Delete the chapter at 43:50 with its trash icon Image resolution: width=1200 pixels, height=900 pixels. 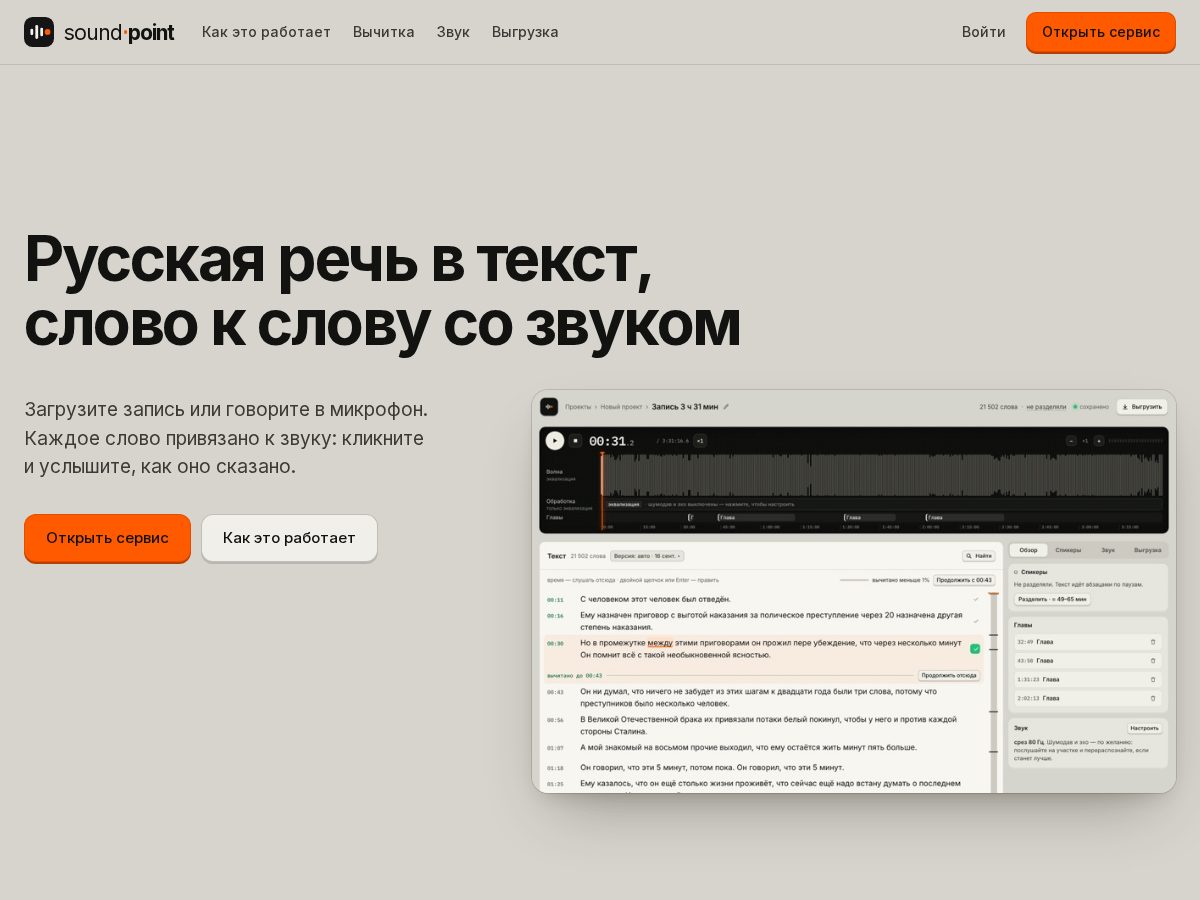[1153, 661]
